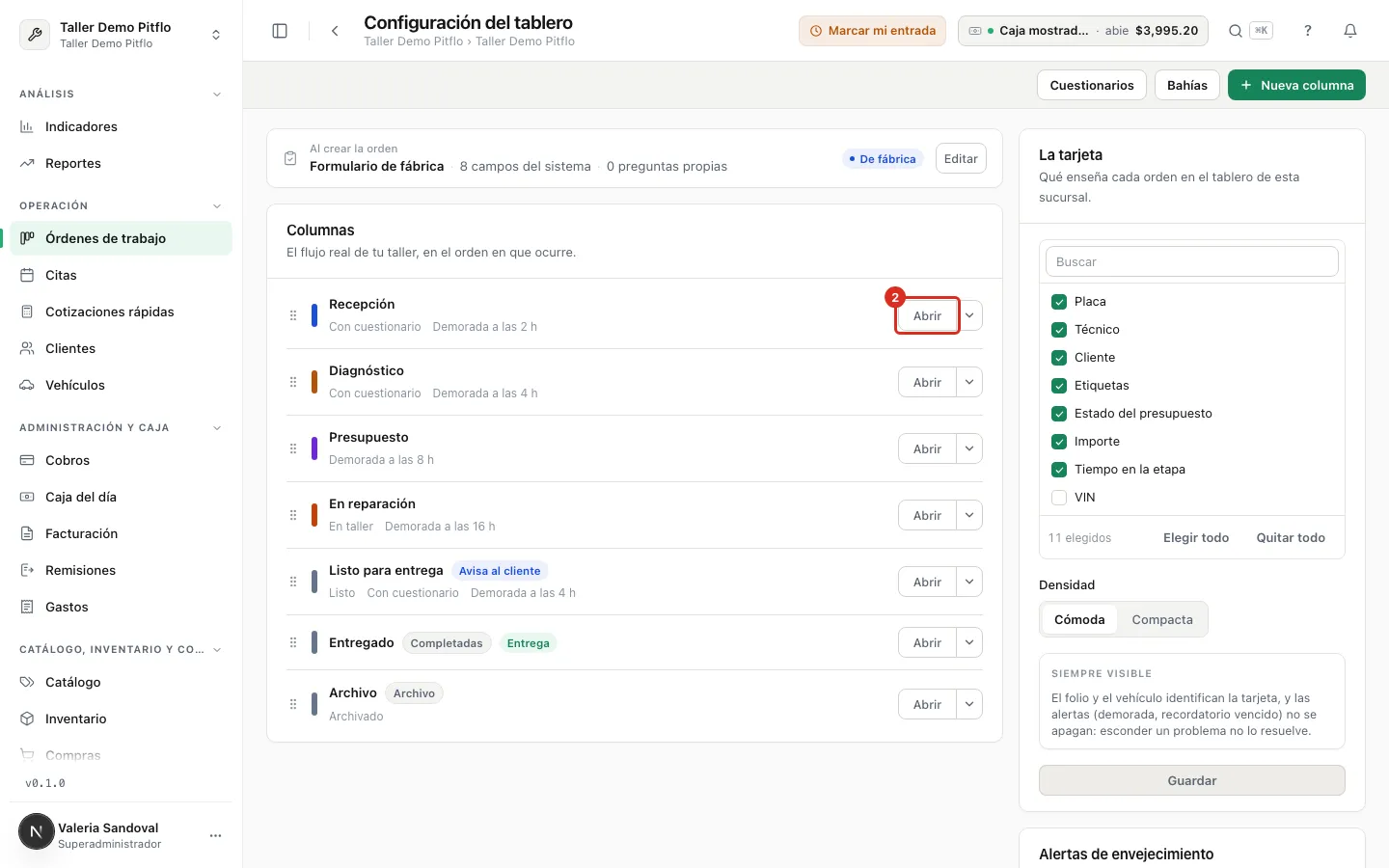The height and width of the screenshot is (868, 1389).
Task: Toggle the sidebar panel icon
Action: click(280, 31)
